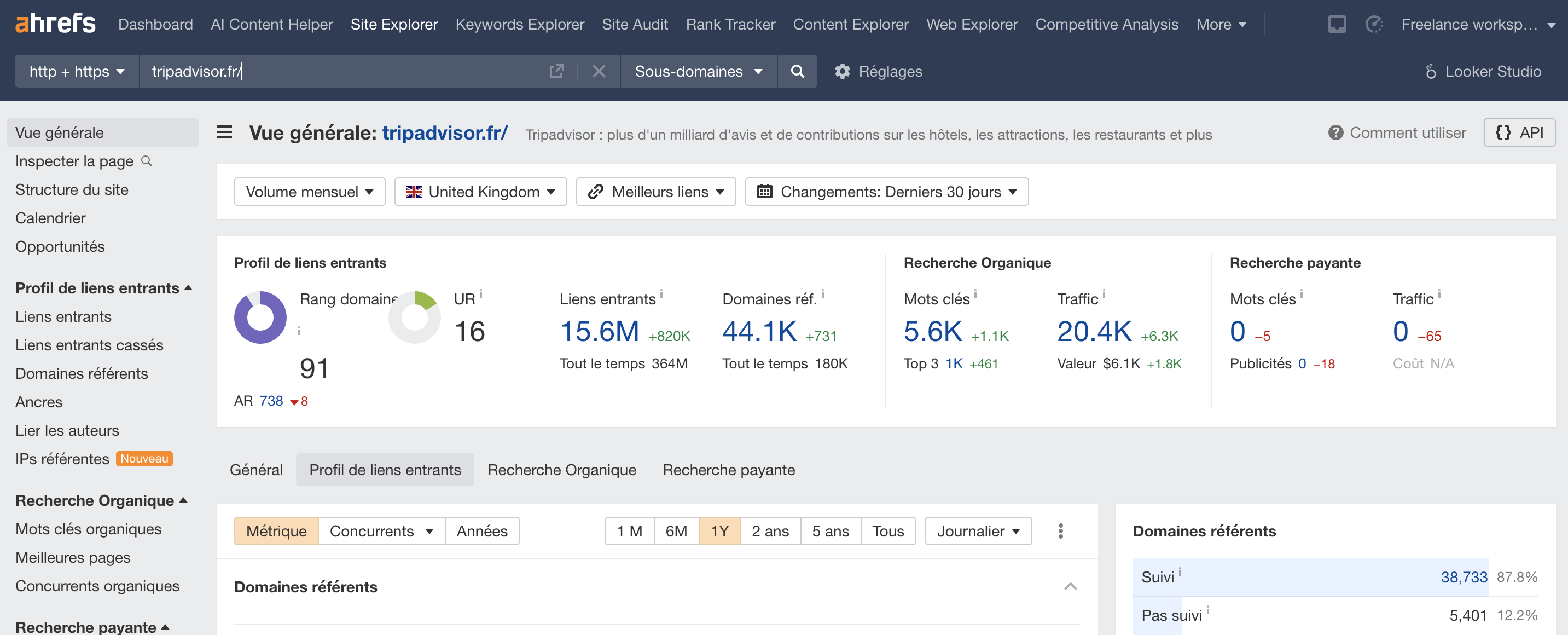This screenshot has height=635, width=1568.
Task: Click the Domain Rating donut chart
Action: pos(260,317)
